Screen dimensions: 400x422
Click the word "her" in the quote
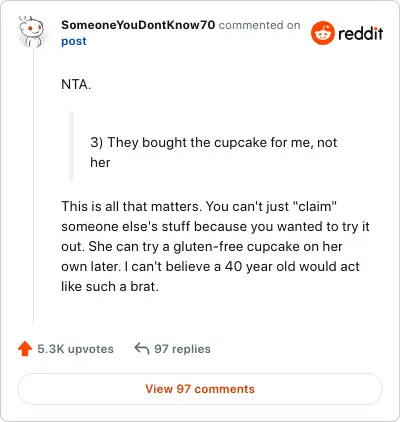[100, 163]
